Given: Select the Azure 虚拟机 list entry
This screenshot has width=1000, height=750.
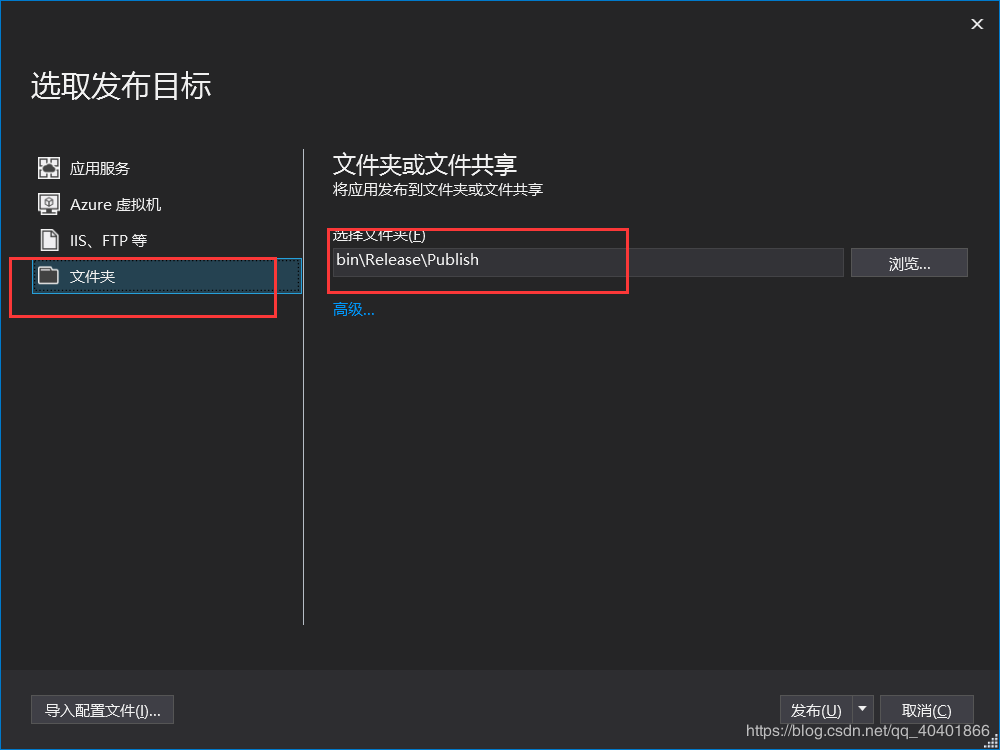Looking at the screenshot, I should tap(115, 203).
